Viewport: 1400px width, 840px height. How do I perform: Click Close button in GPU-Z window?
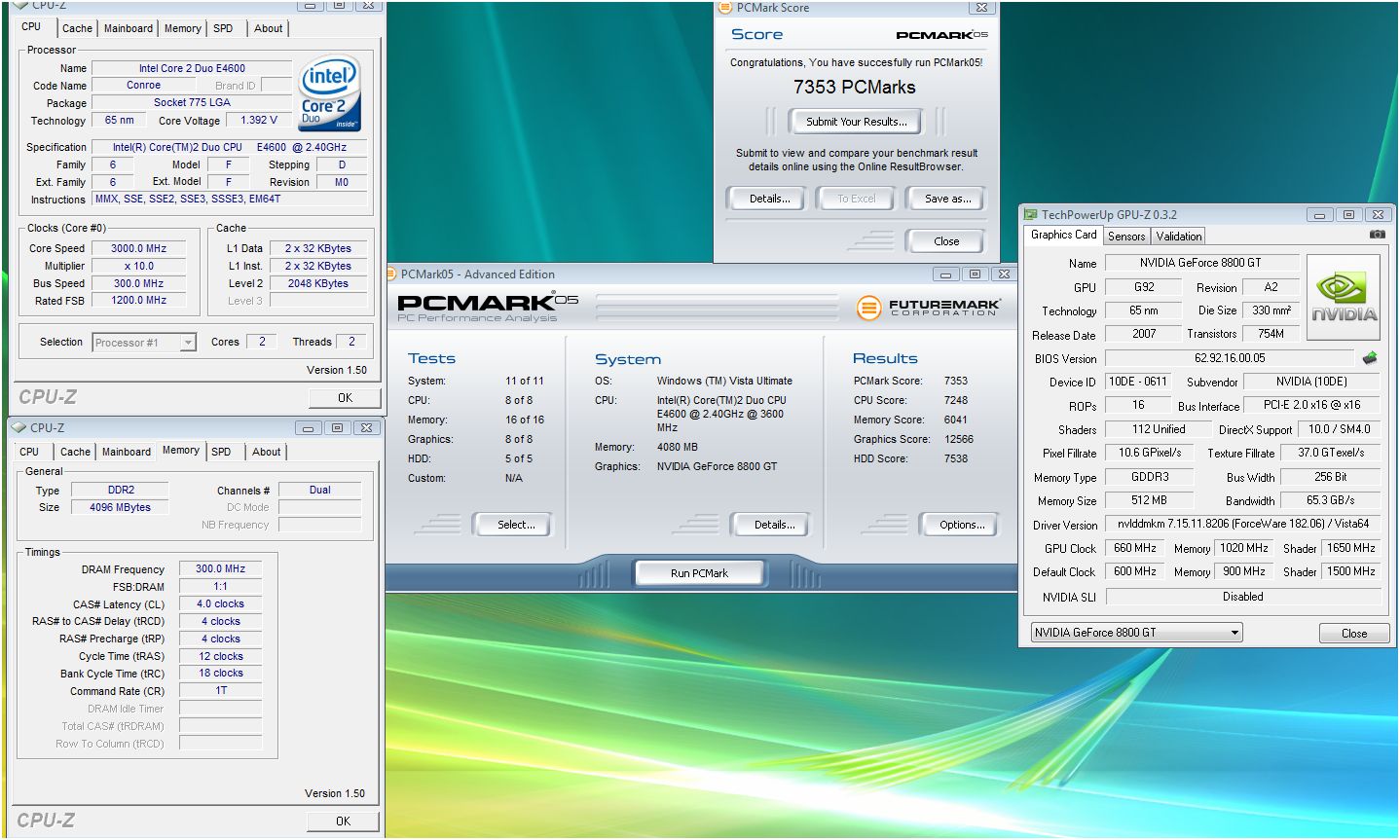[x=1354, y=634]
